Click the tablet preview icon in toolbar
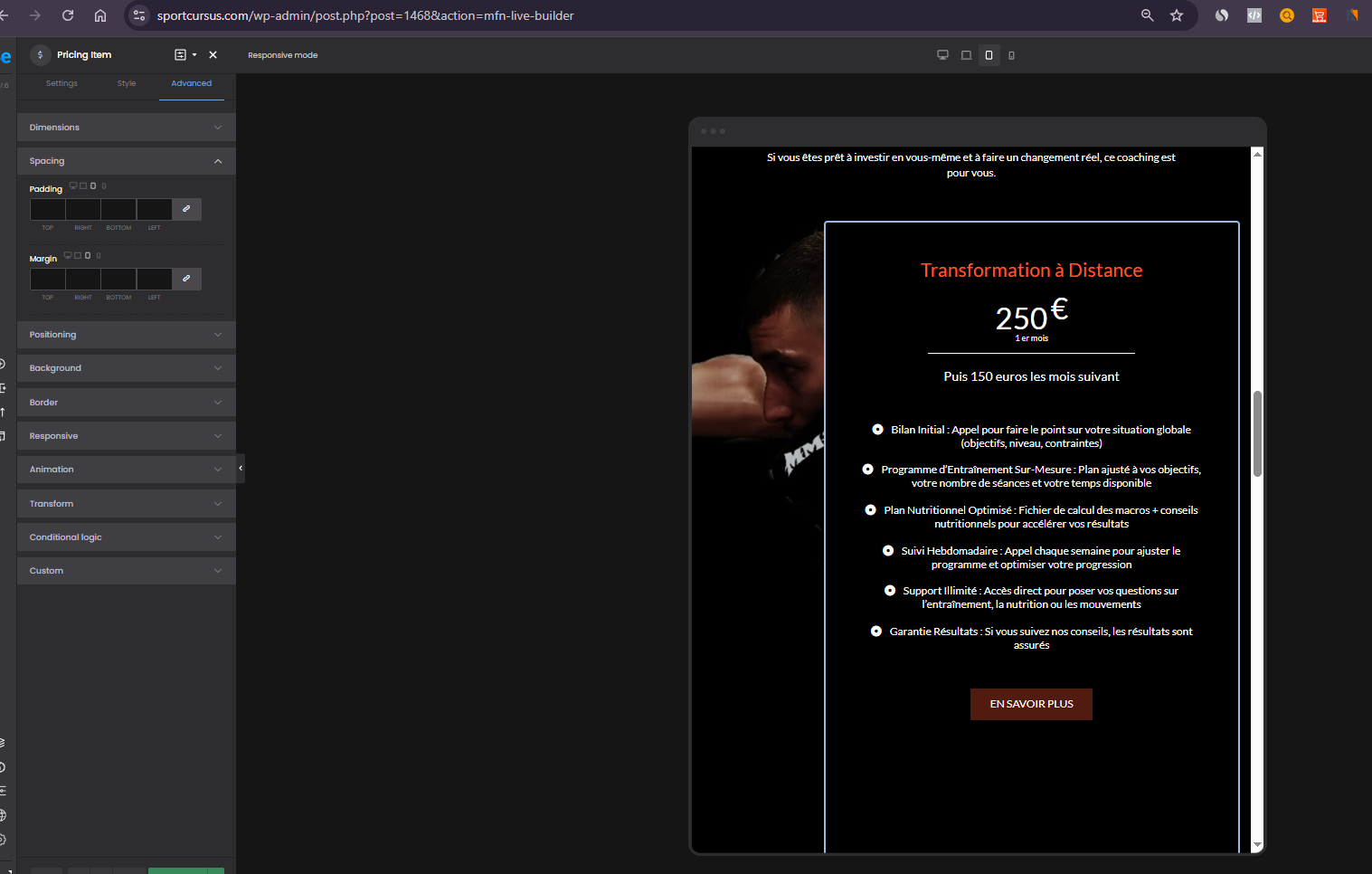 tap(989, 55)
